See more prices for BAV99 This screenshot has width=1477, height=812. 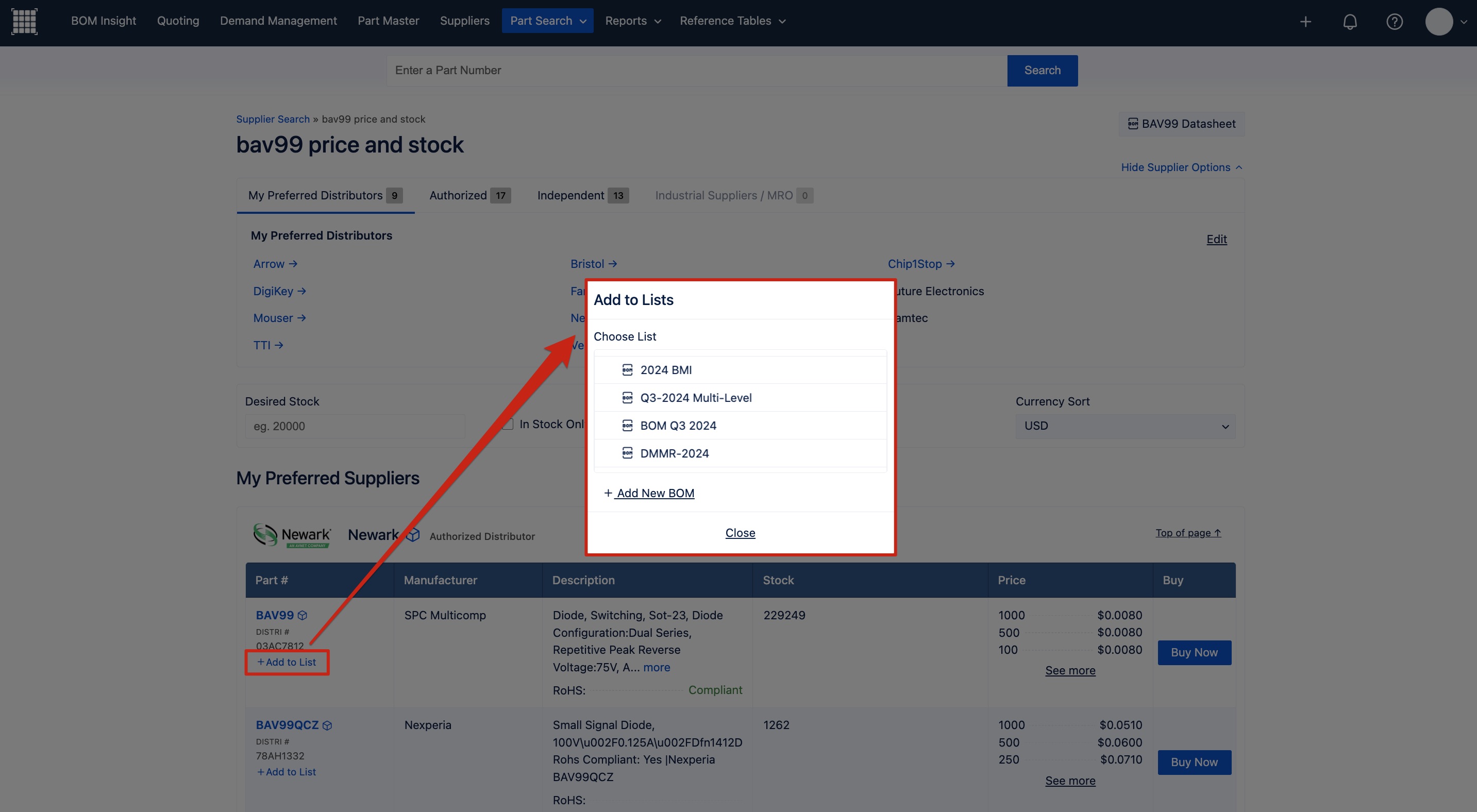click(x=1070, y=670)
